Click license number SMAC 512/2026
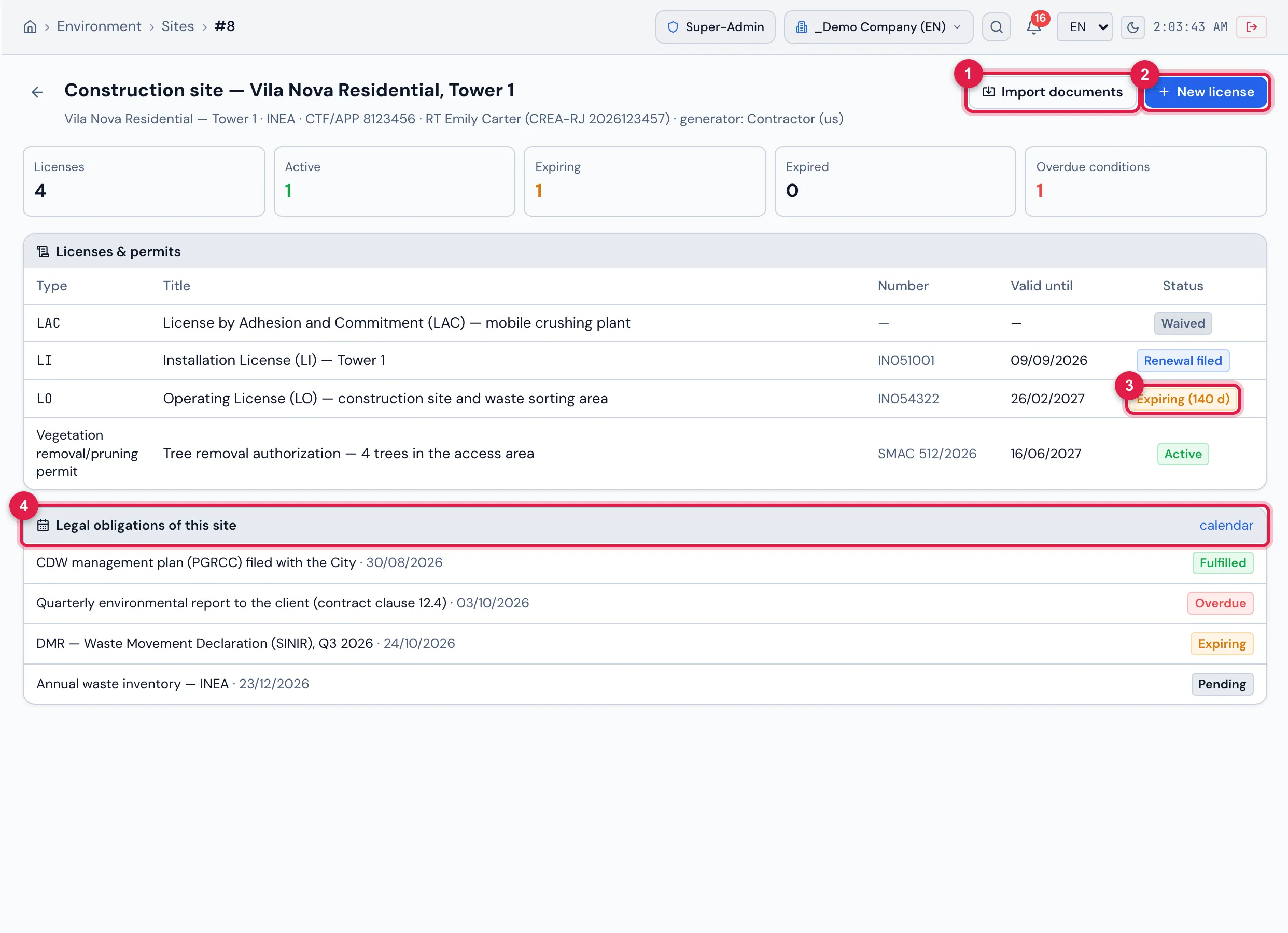This screenshot has height=933, width=1288. pyautogui.click(x=927, y=454)
